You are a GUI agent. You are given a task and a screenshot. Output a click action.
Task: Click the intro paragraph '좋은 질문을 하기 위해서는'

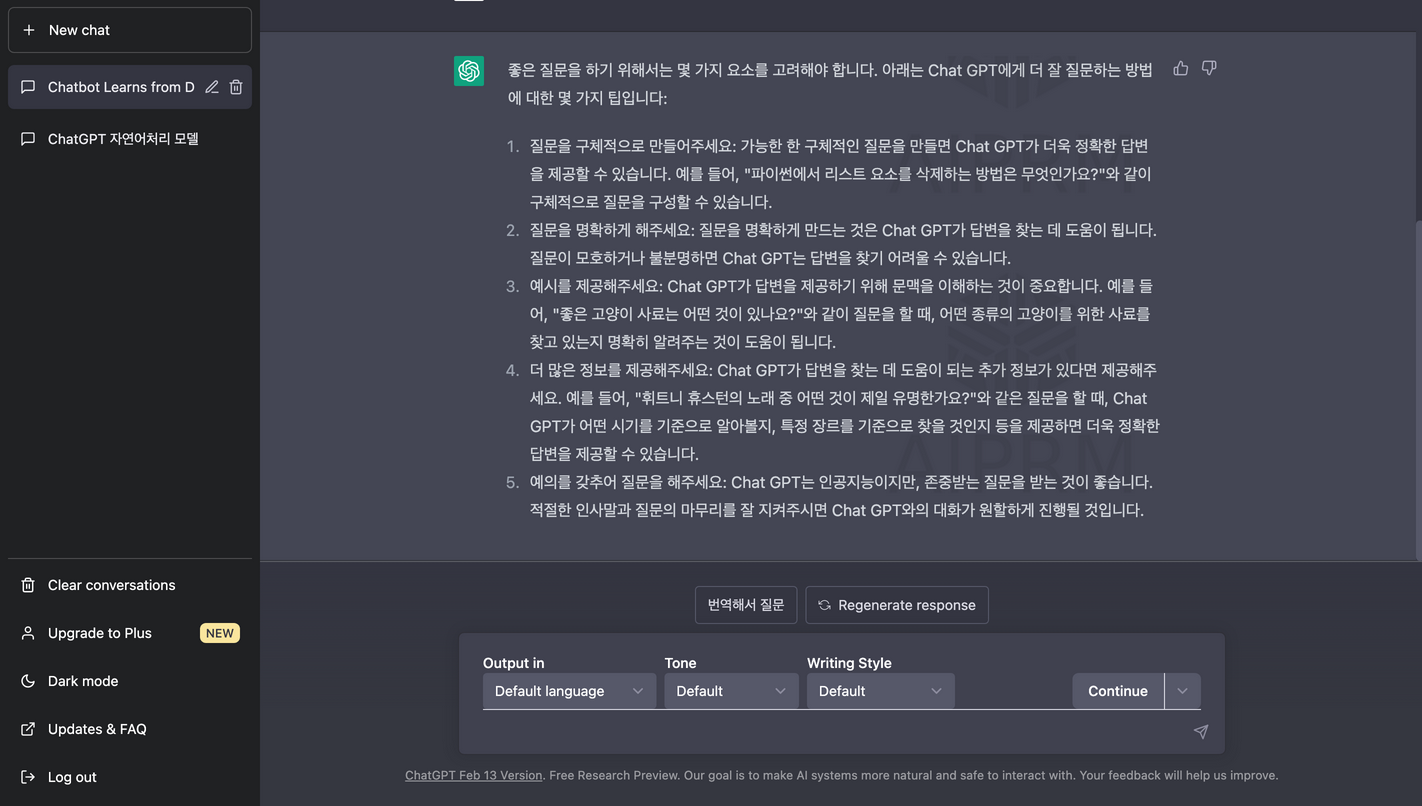831,84
